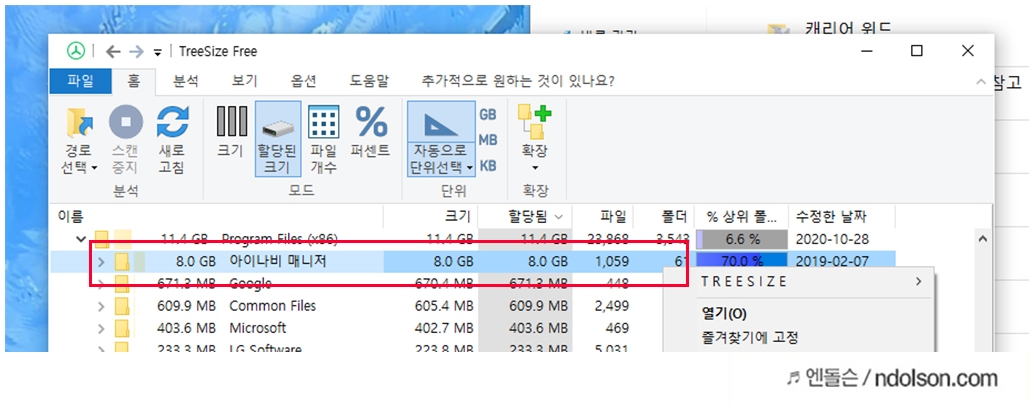
Task: Open the 보기 view tab
Action: tap(245, 81)
